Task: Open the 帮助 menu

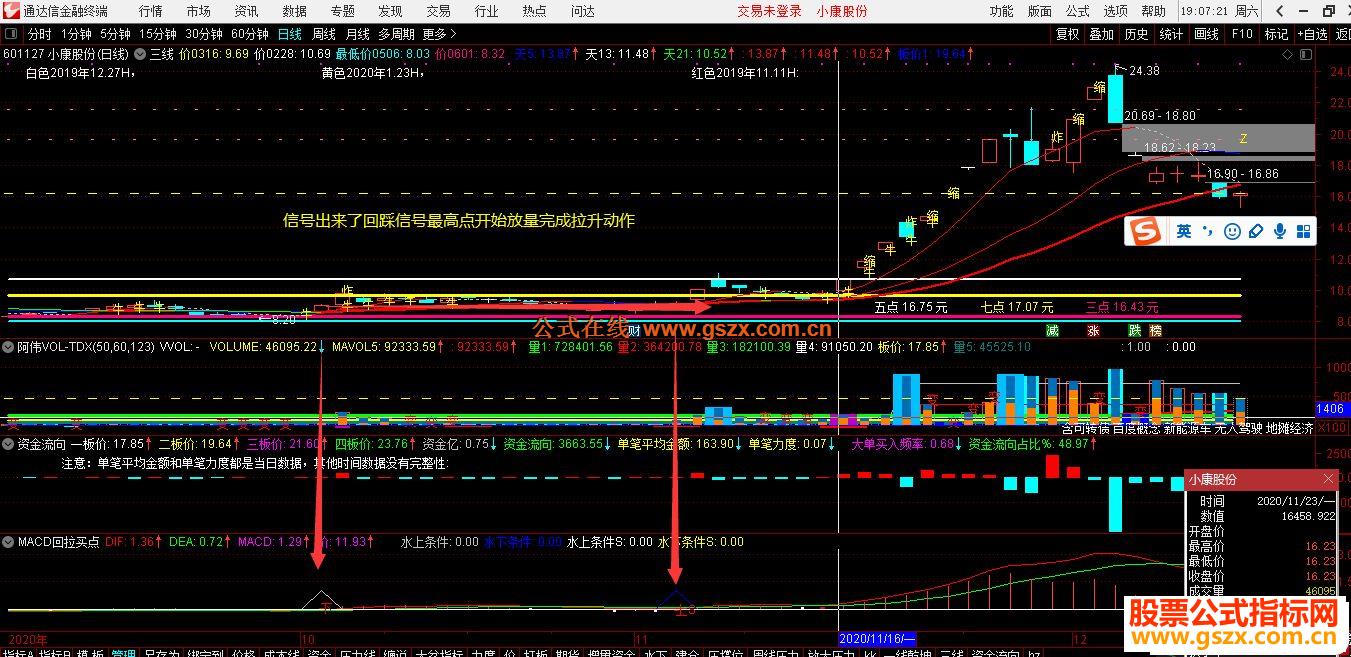Action: point(1153,11)
